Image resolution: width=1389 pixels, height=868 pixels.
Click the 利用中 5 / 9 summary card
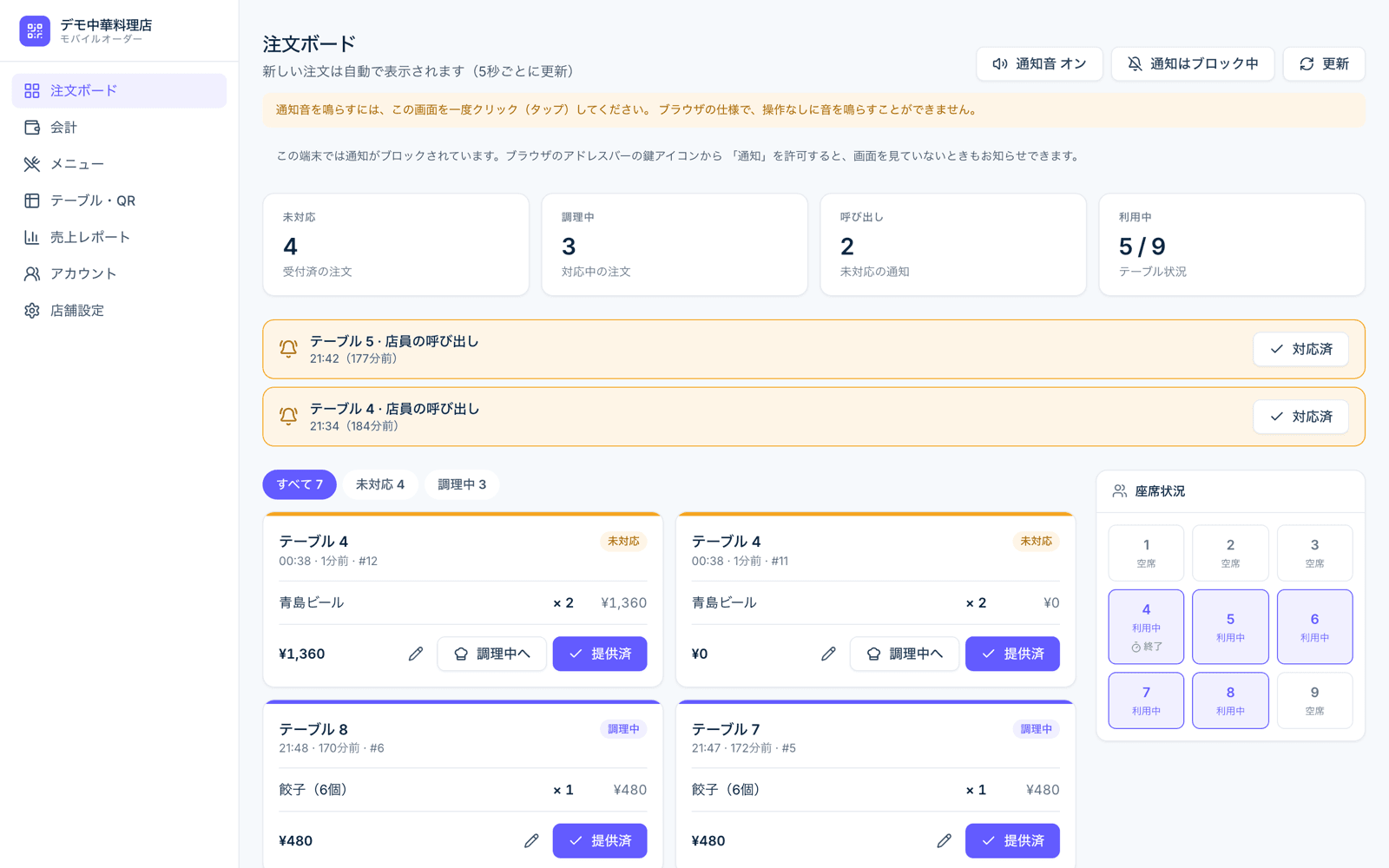pos(1232,245)
